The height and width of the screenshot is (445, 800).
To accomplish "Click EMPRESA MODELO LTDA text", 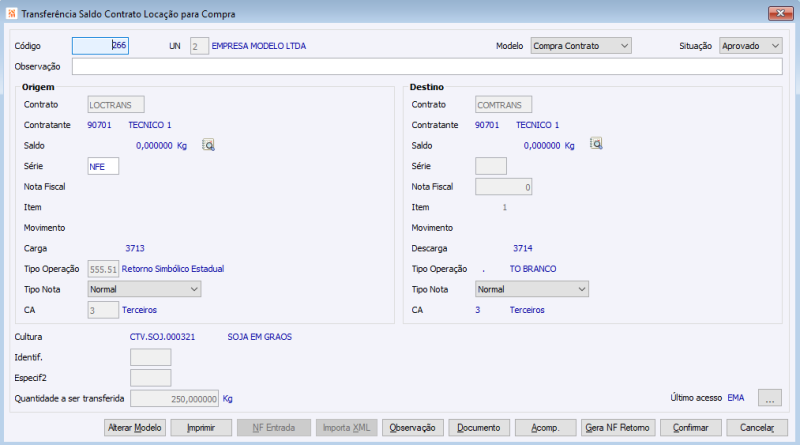I will [259, 46].
